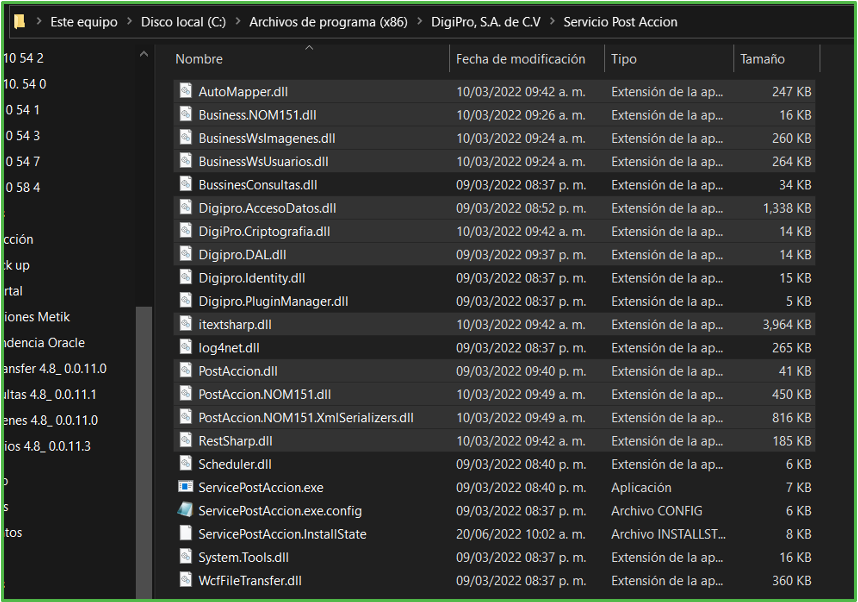Sort files by Tamaño column header

coord(762,59)
